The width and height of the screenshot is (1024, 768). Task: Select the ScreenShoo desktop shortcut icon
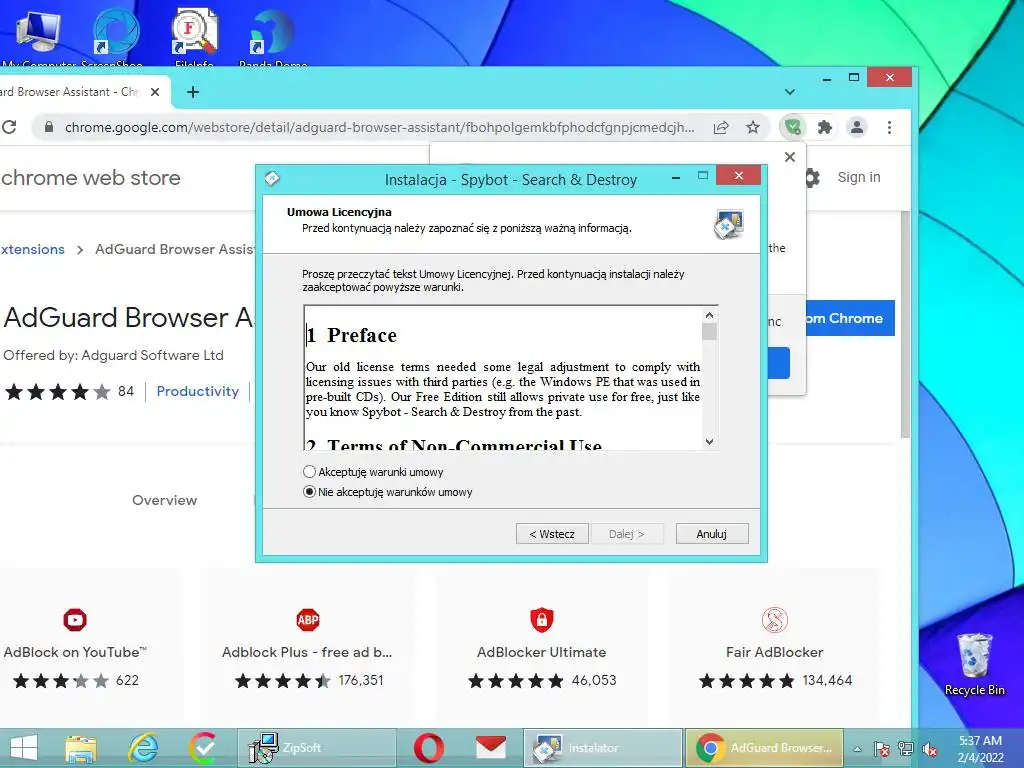click(116, 36)
